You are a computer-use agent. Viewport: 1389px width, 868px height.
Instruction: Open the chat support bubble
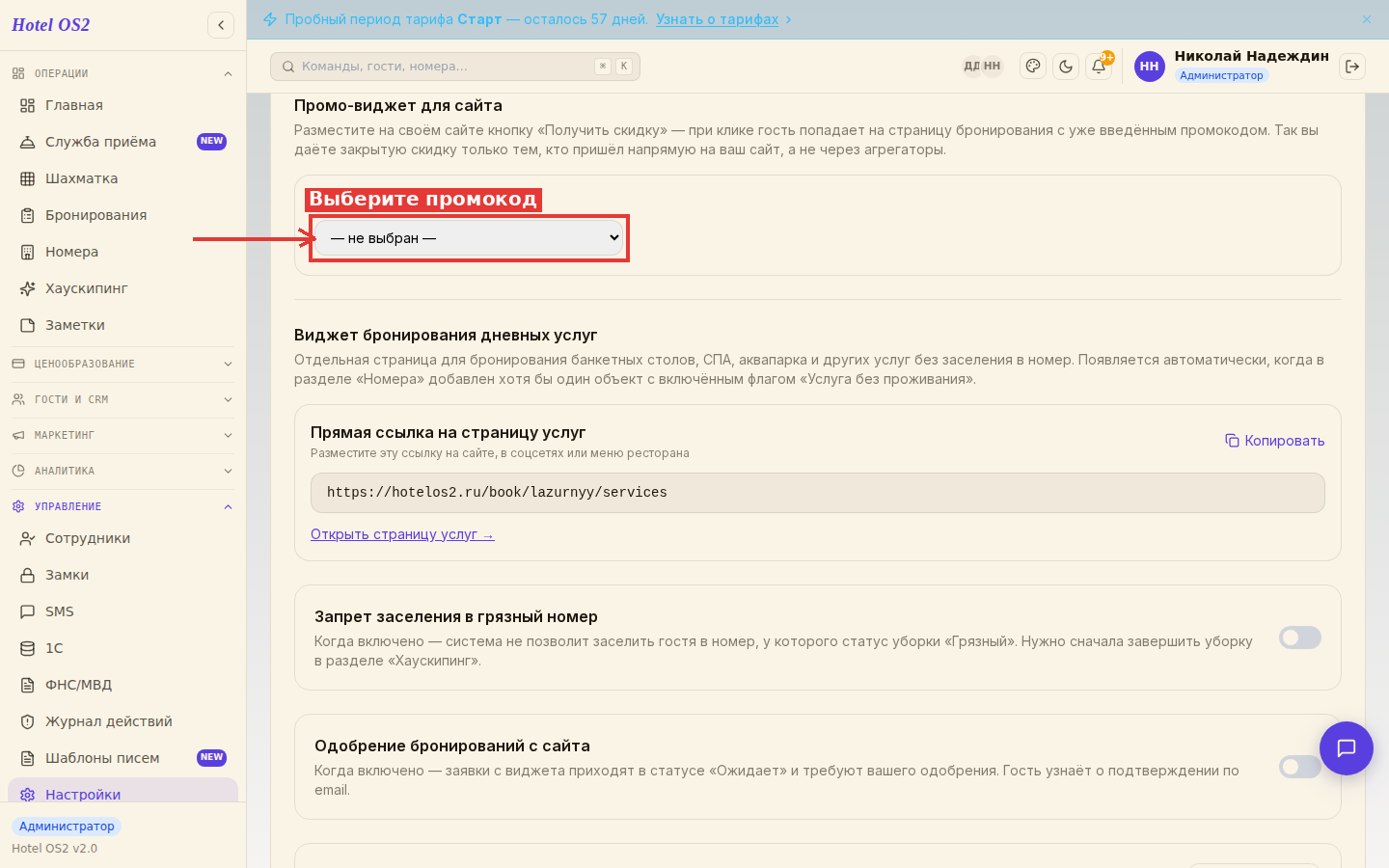click(x=1347, y=748)
